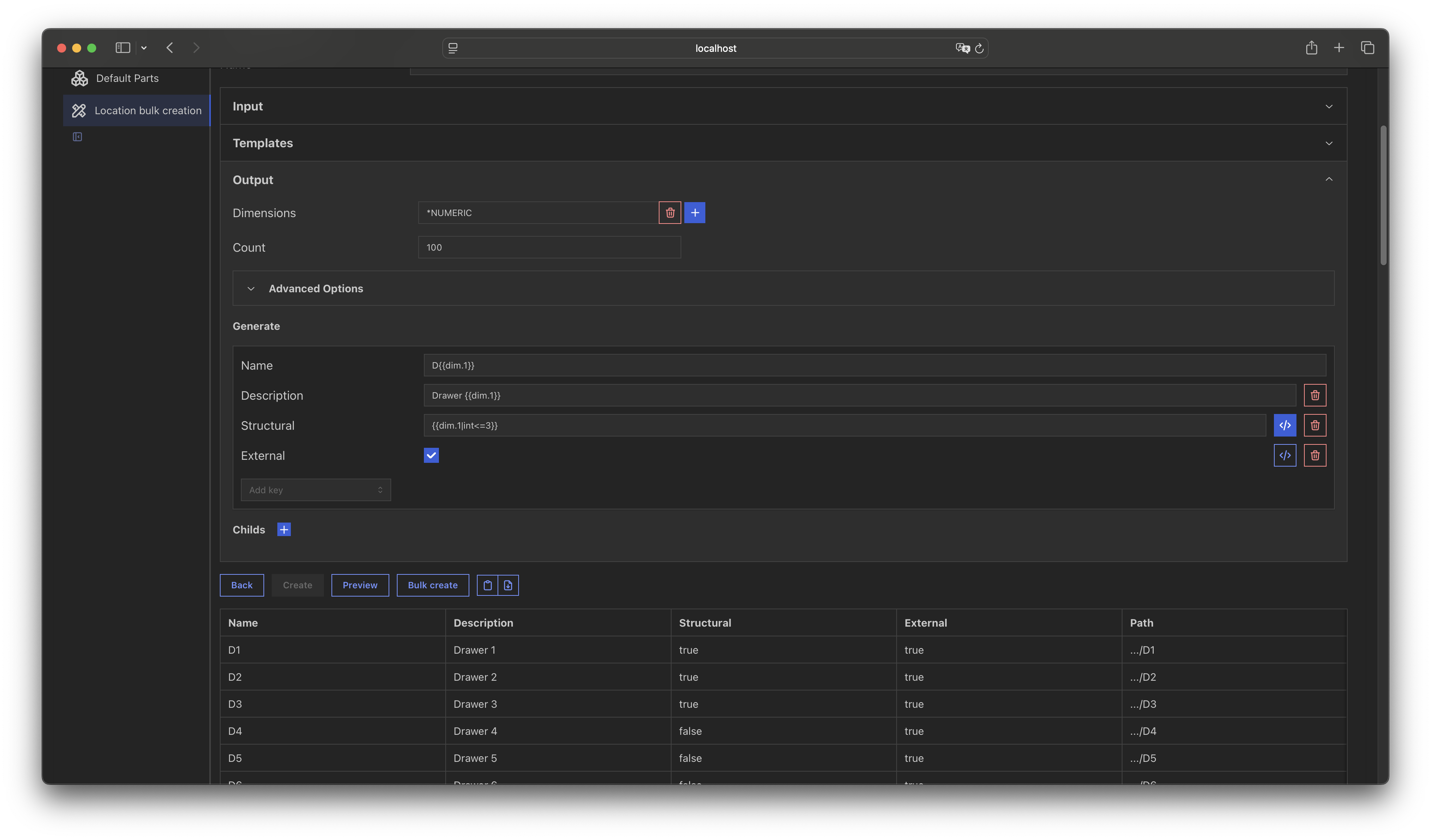Delete the *NUMERIC dimension with trash icon

(670, 213)
